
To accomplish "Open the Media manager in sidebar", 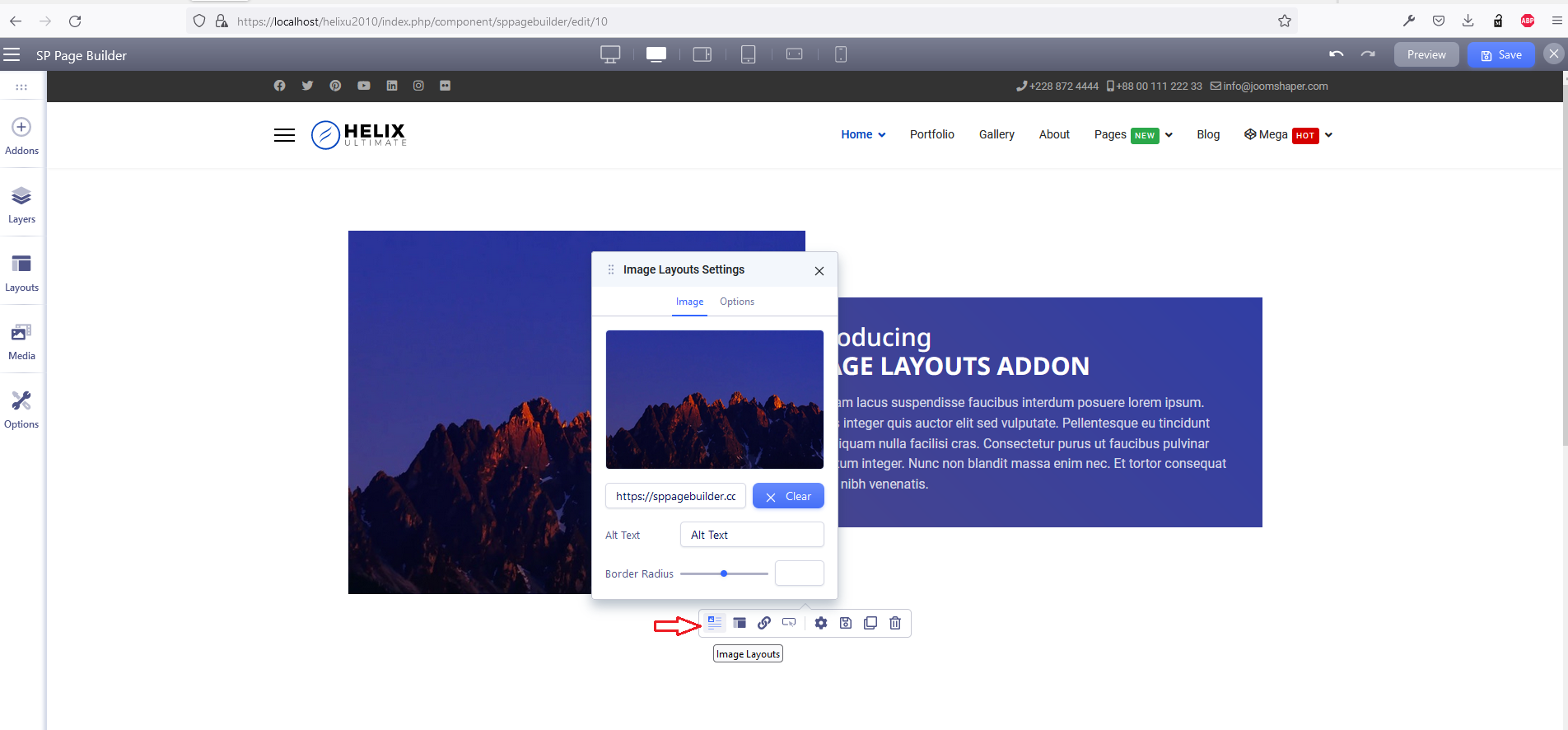I will 21,341.
